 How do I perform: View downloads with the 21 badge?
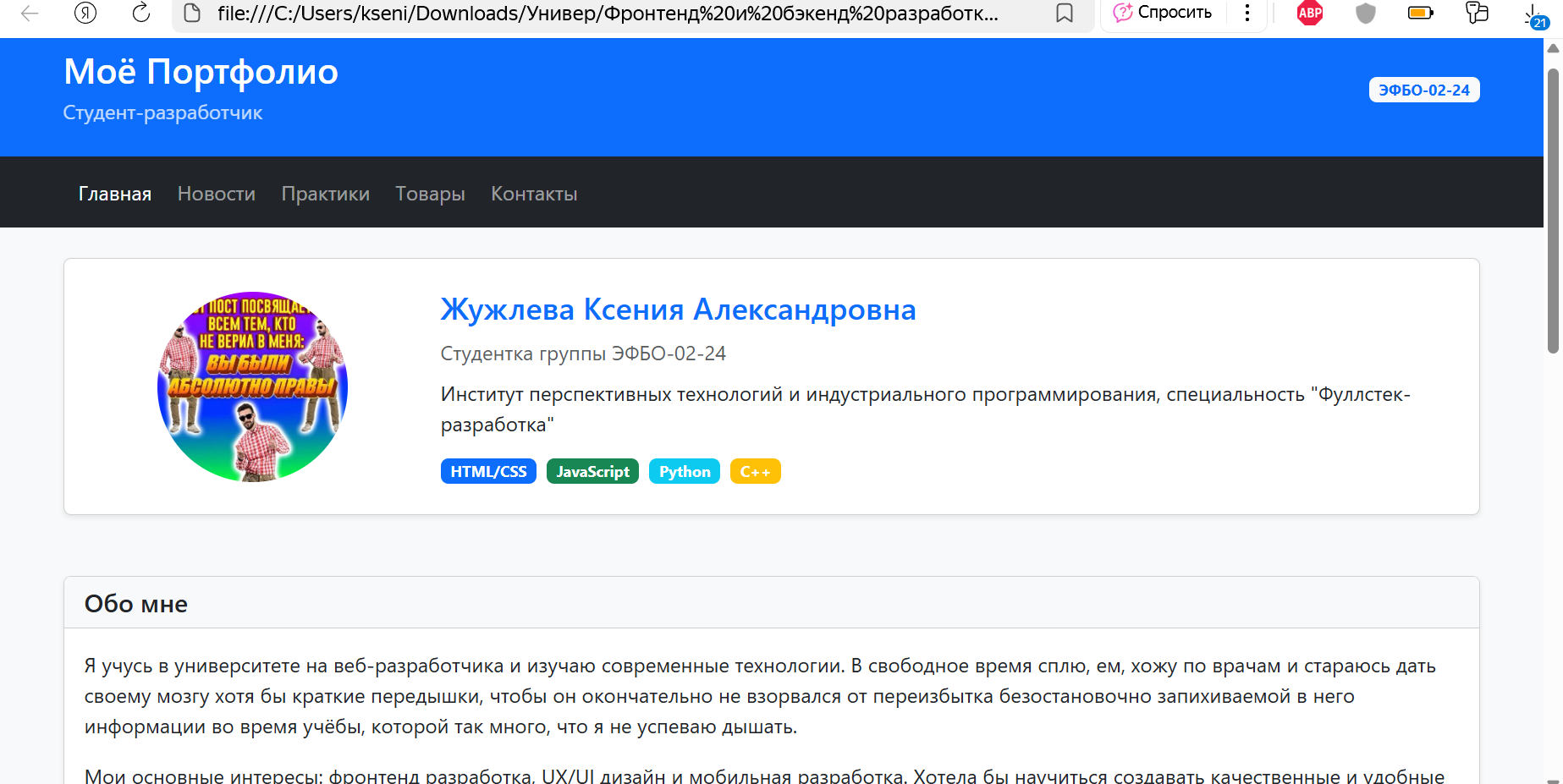(1533, 17)
